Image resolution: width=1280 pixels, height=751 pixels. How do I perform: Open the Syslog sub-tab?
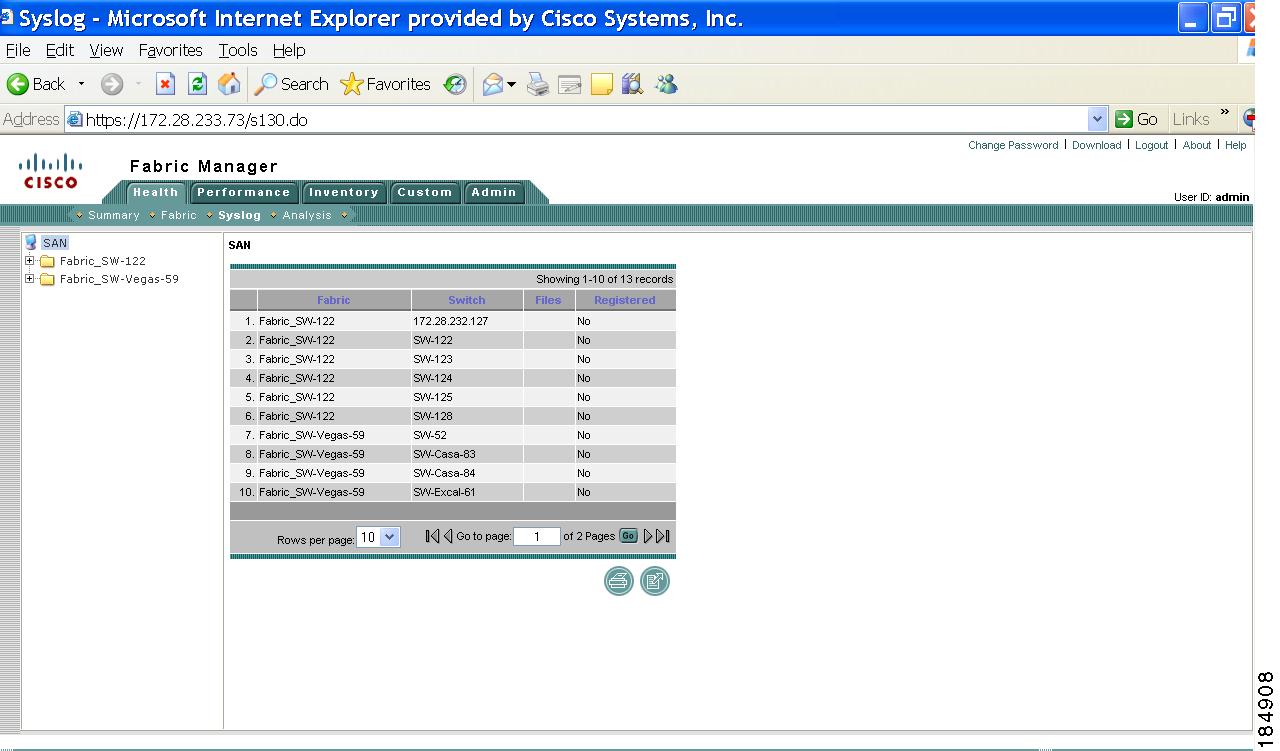click(239, 216)
